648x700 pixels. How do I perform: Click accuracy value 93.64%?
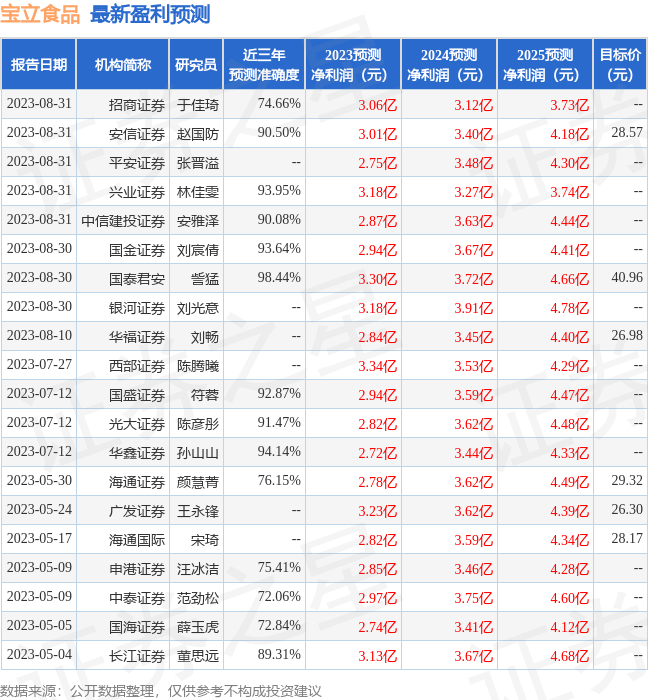point(279,249)
